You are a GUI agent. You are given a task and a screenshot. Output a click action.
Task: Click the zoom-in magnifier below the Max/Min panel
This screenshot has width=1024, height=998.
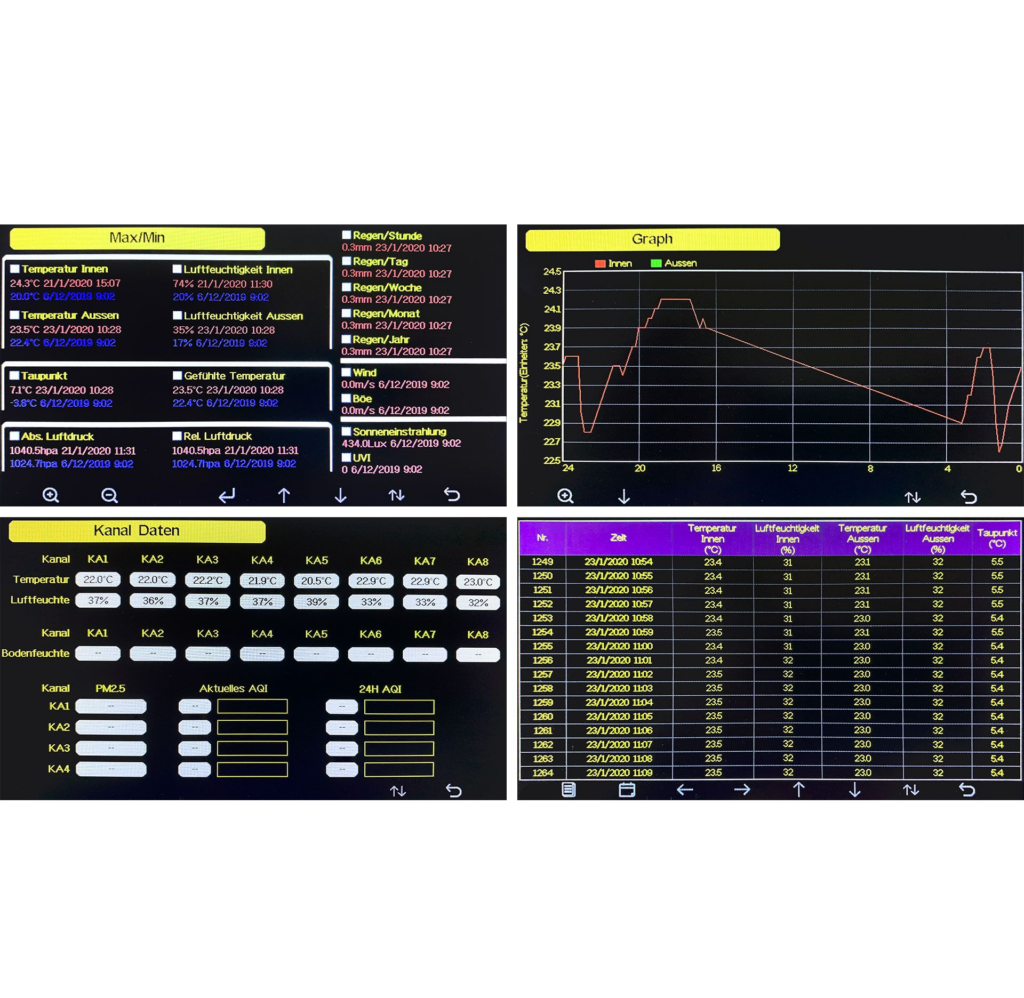point(51,495)
